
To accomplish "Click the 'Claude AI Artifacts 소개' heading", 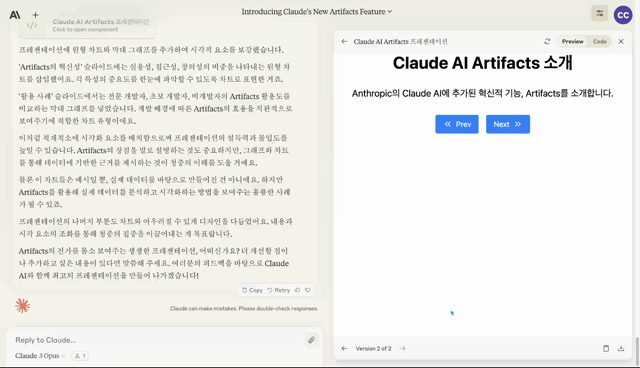I will tap(482, 63).
